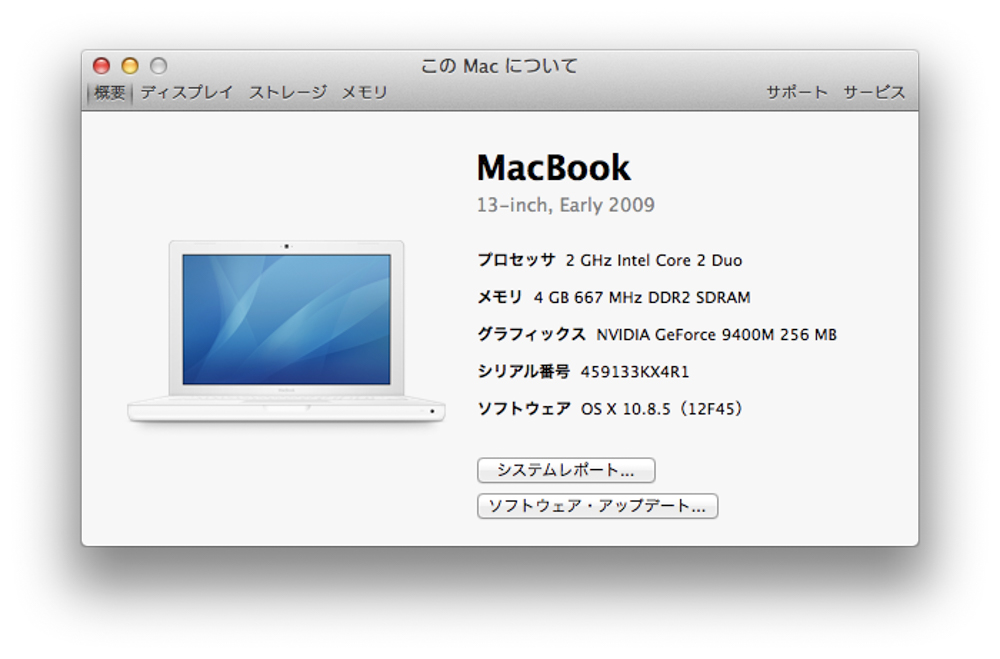Click the MacBook model heading
The image size is (1000, 659).
(x=554, y=168)
